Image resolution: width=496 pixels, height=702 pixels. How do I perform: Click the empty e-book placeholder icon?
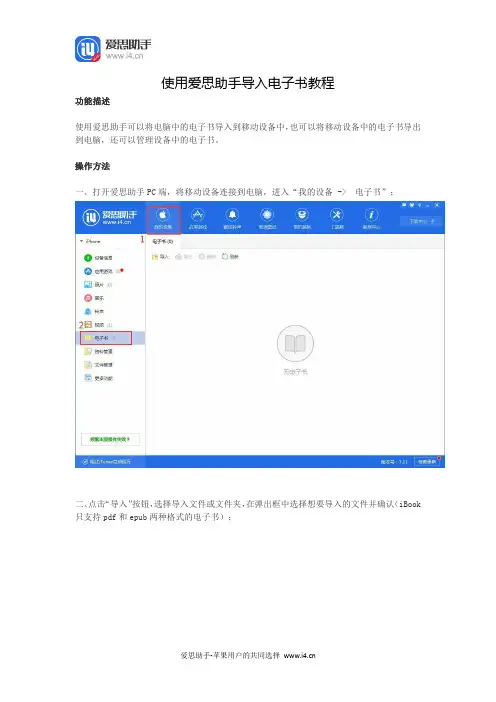[295, 343]
